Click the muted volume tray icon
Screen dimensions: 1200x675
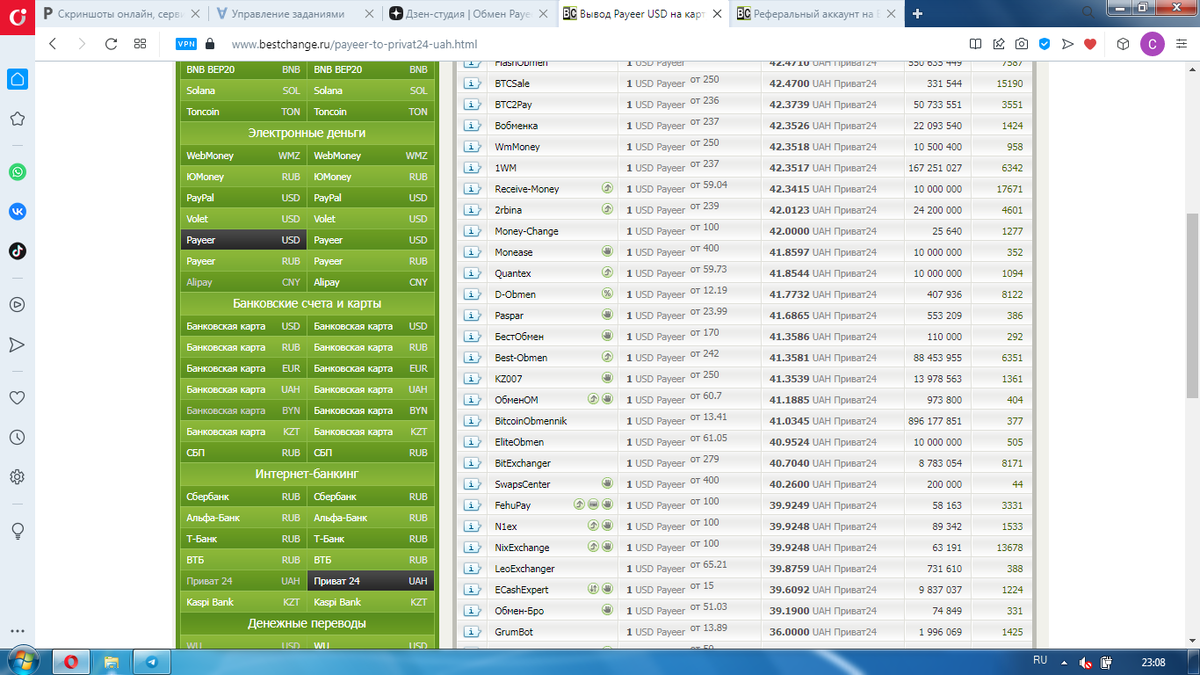[1086, 663]
